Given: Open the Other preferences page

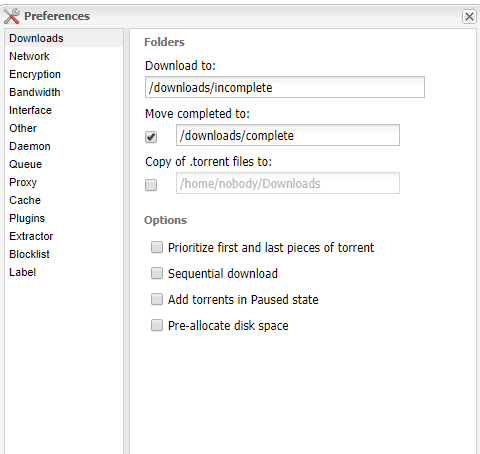Looking at the screenshot, I should tap(64, 128).
